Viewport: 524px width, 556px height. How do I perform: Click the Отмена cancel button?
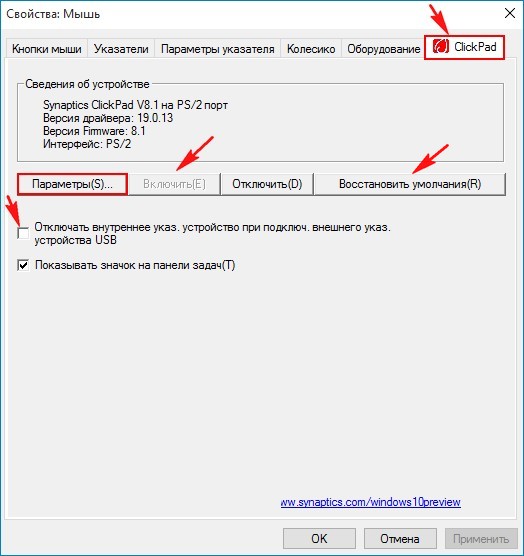(x=400, y=539)
